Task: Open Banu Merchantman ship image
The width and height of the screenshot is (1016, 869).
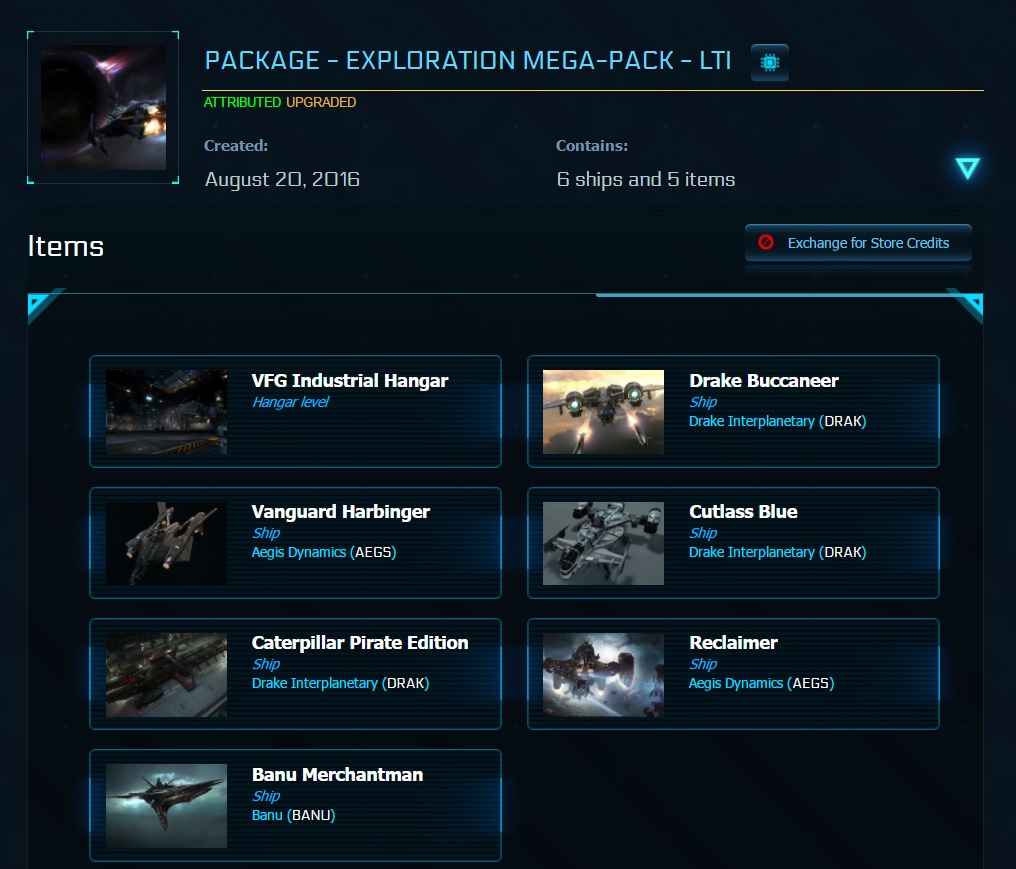Action: [166, 806]
